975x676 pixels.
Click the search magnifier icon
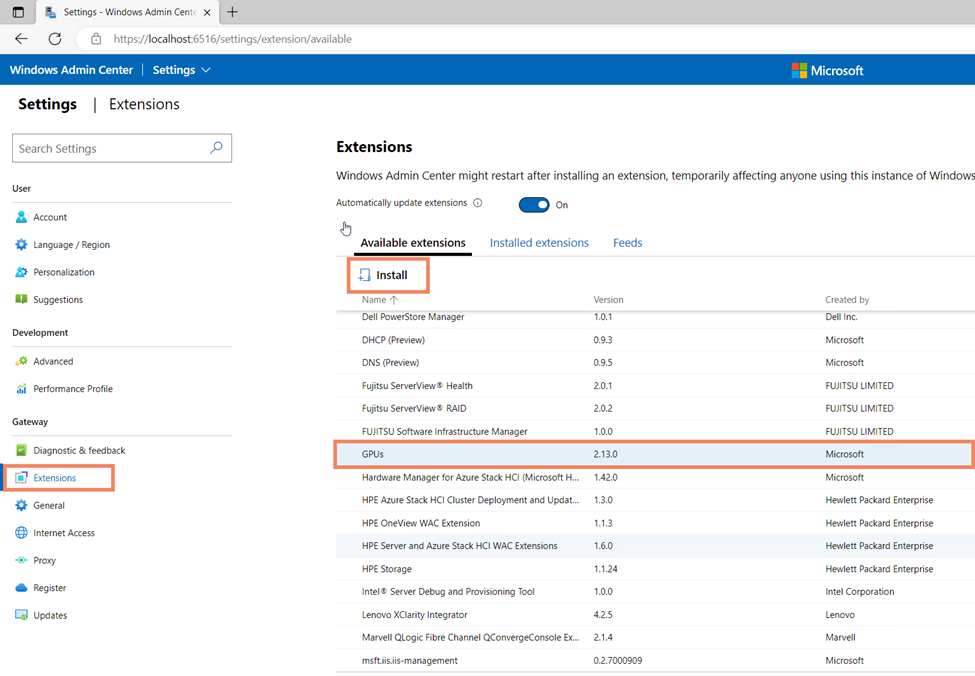click(216, 148)
